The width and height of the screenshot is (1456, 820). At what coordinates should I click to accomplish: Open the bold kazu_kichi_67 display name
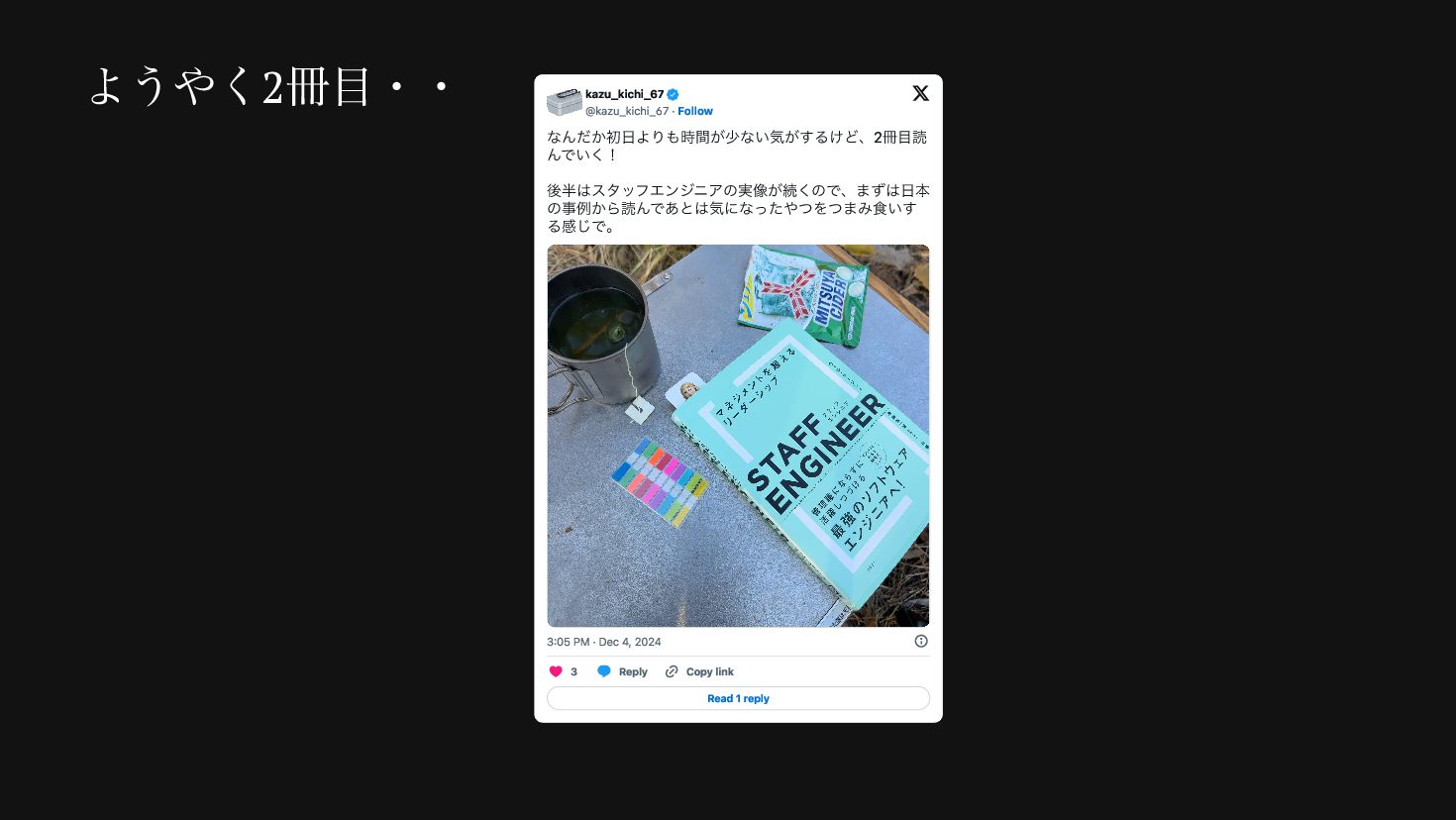click(624, 95)
